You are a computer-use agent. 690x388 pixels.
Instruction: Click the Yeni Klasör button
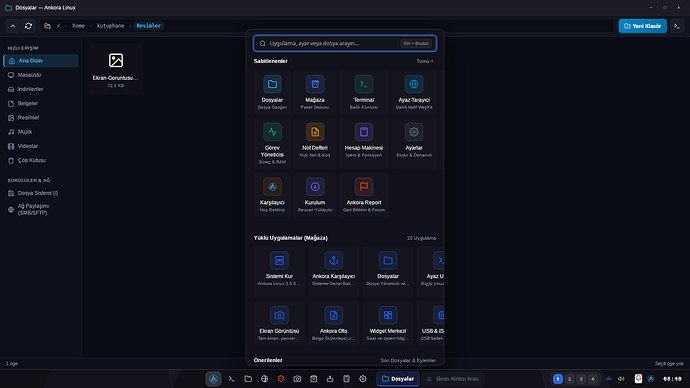pyautogui.click(x=642, y=26)
